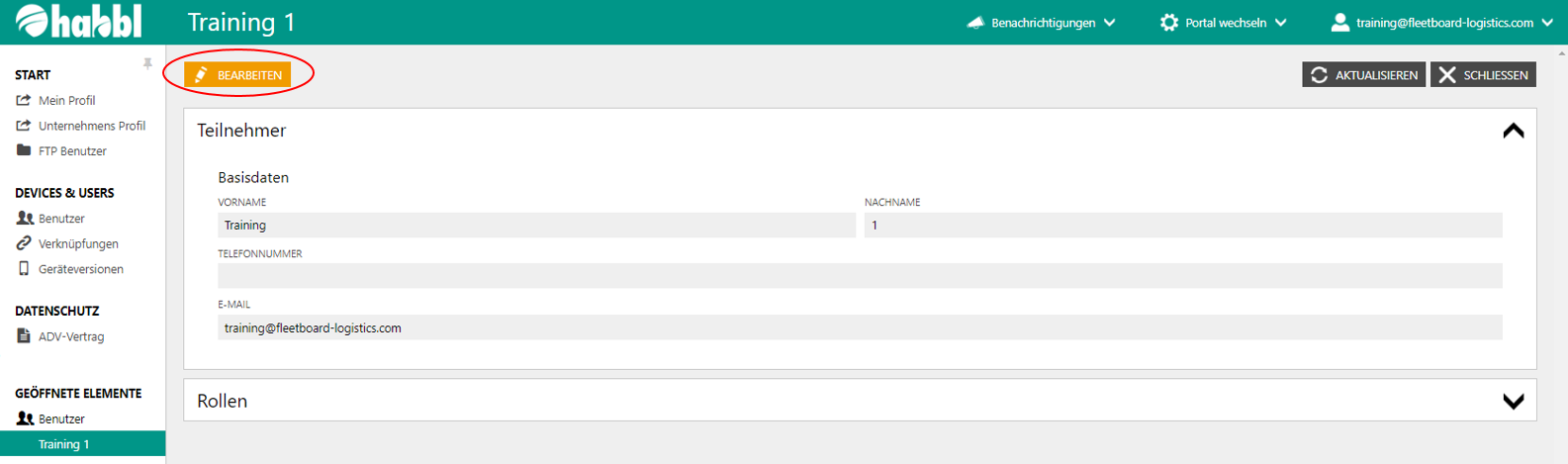Select Training 1 under opened elements
The image size is (1568, 464).
[64, 444]
